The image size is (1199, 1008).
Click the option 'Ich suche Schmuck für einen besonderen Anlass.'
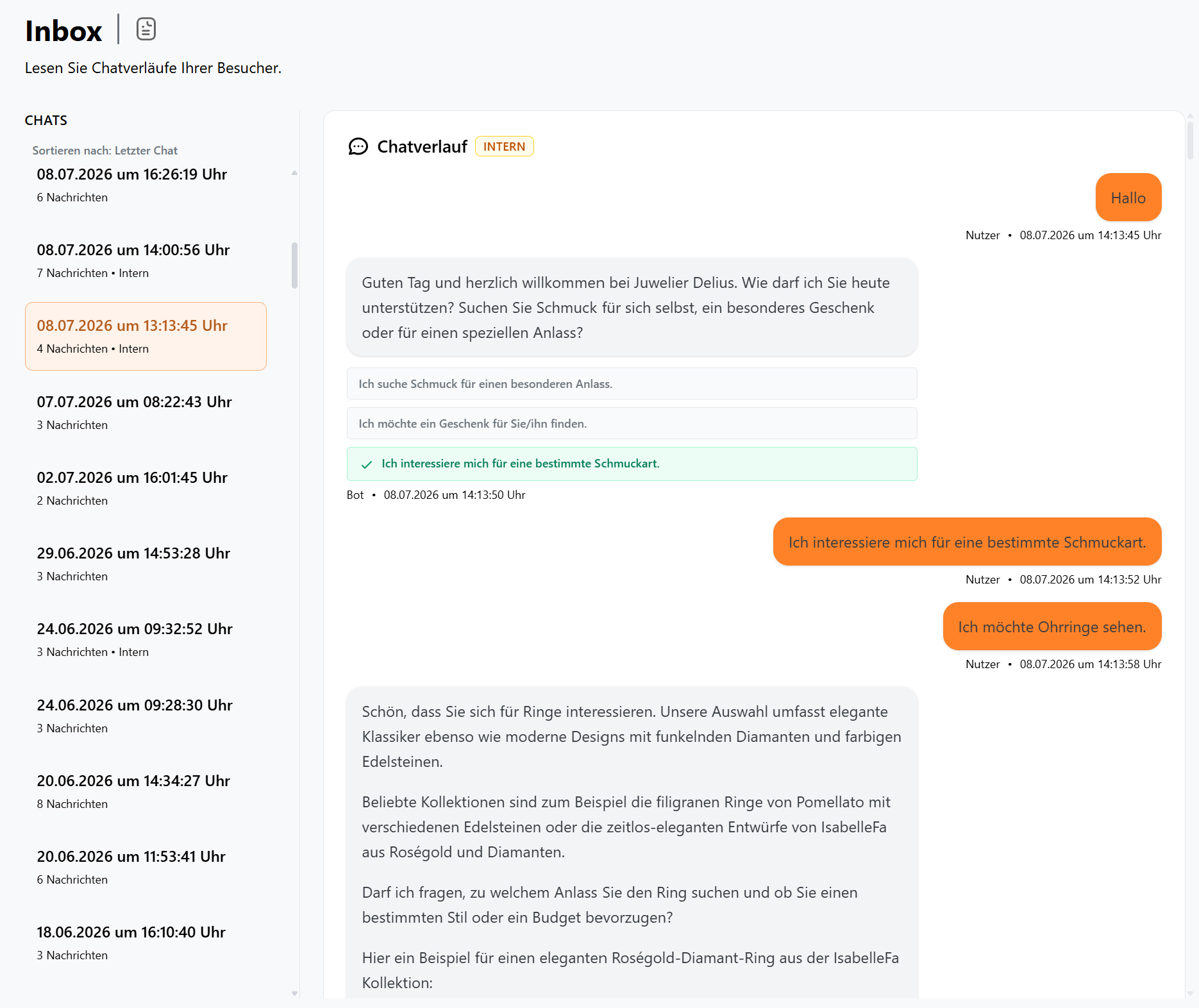click(632, 383)
